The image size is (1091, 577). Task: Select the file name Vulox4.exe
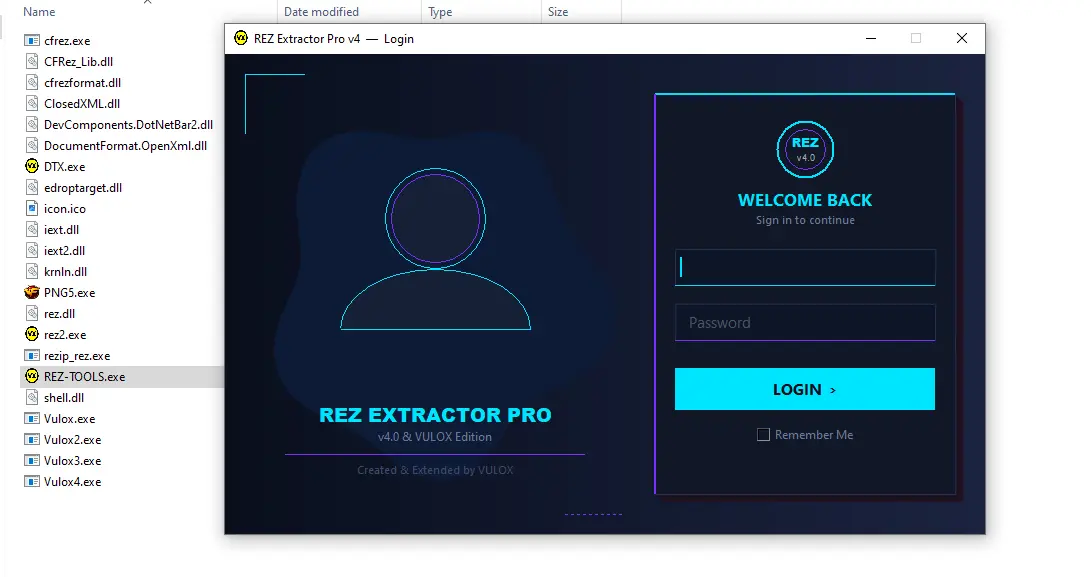(72, 482)
